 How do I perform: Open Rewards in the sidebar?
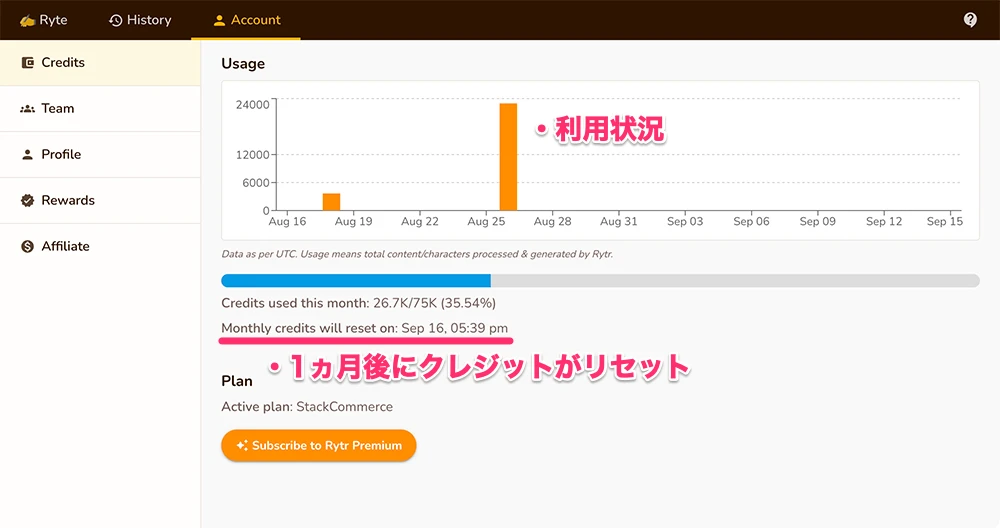pos(68,201)
